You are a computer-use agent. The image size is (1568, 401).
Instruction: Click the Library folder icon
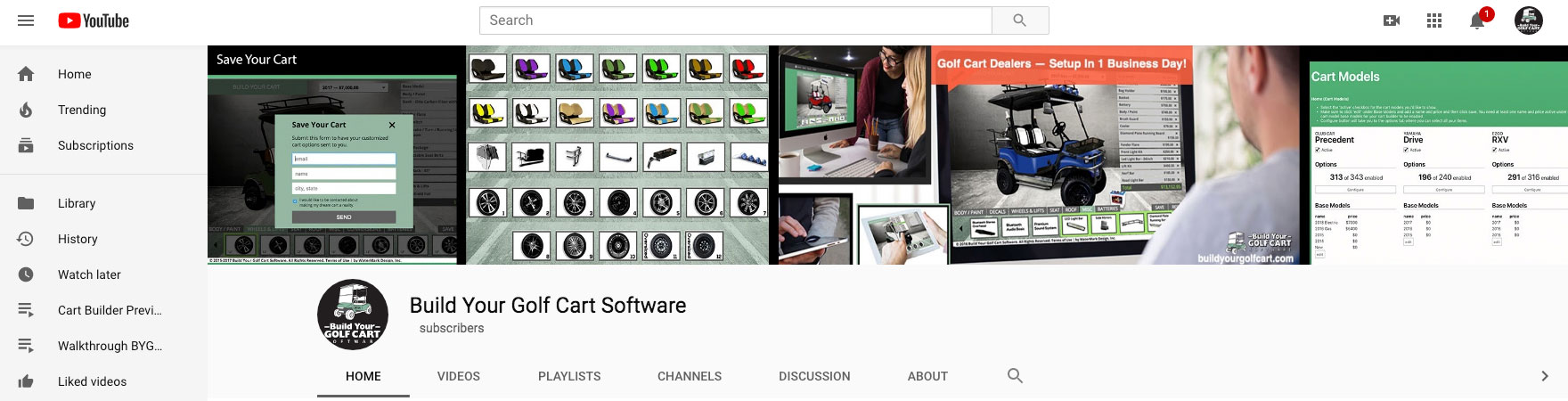[26, 203]
